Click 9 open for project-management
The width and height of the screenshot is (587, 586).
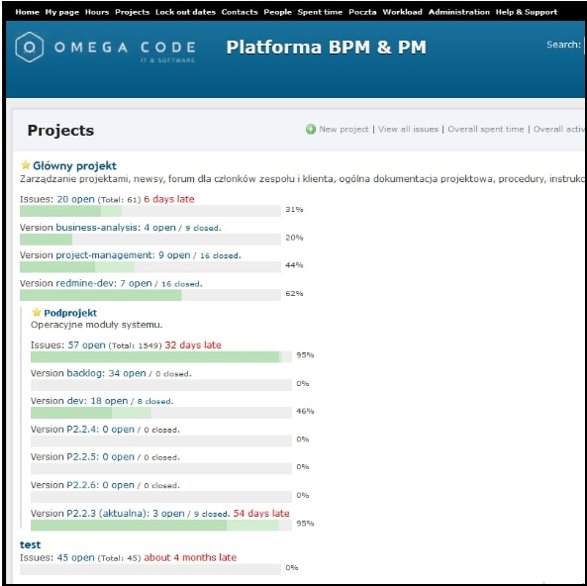174,255
